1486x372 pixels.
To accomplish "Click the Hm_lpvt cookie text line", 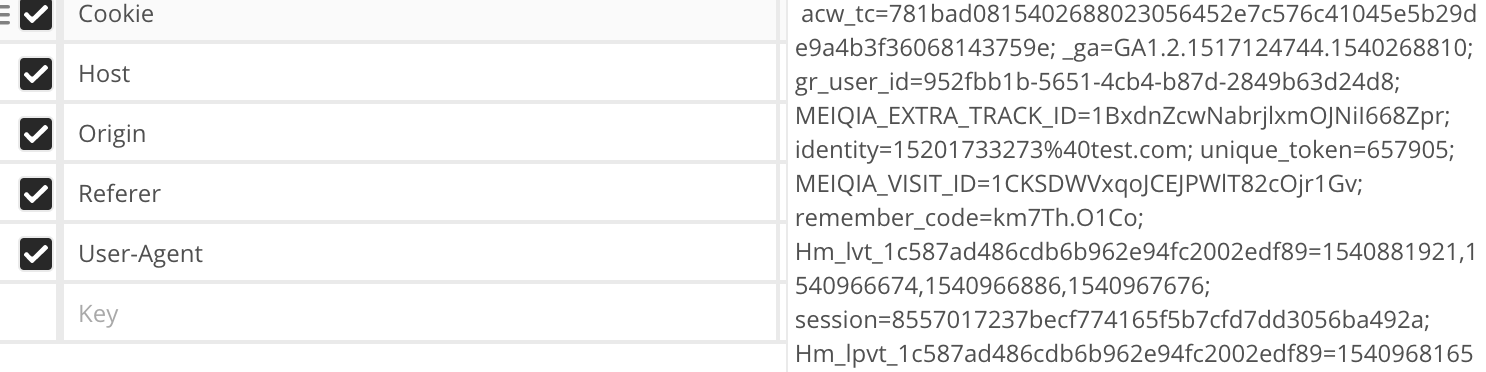I will 1134,354.
